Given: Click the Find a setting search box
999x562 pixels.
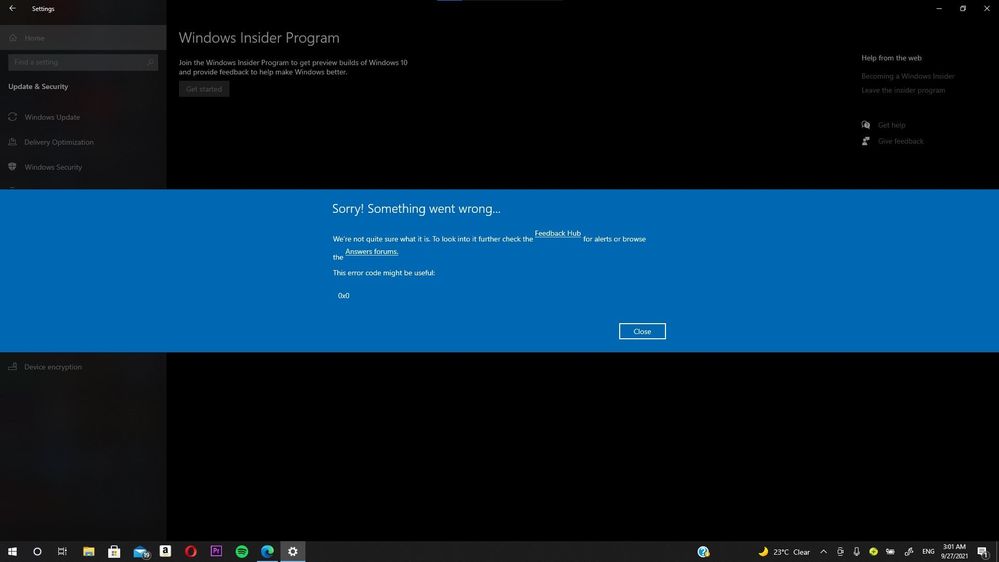Looking at the screenshot, I should (83, 62).
